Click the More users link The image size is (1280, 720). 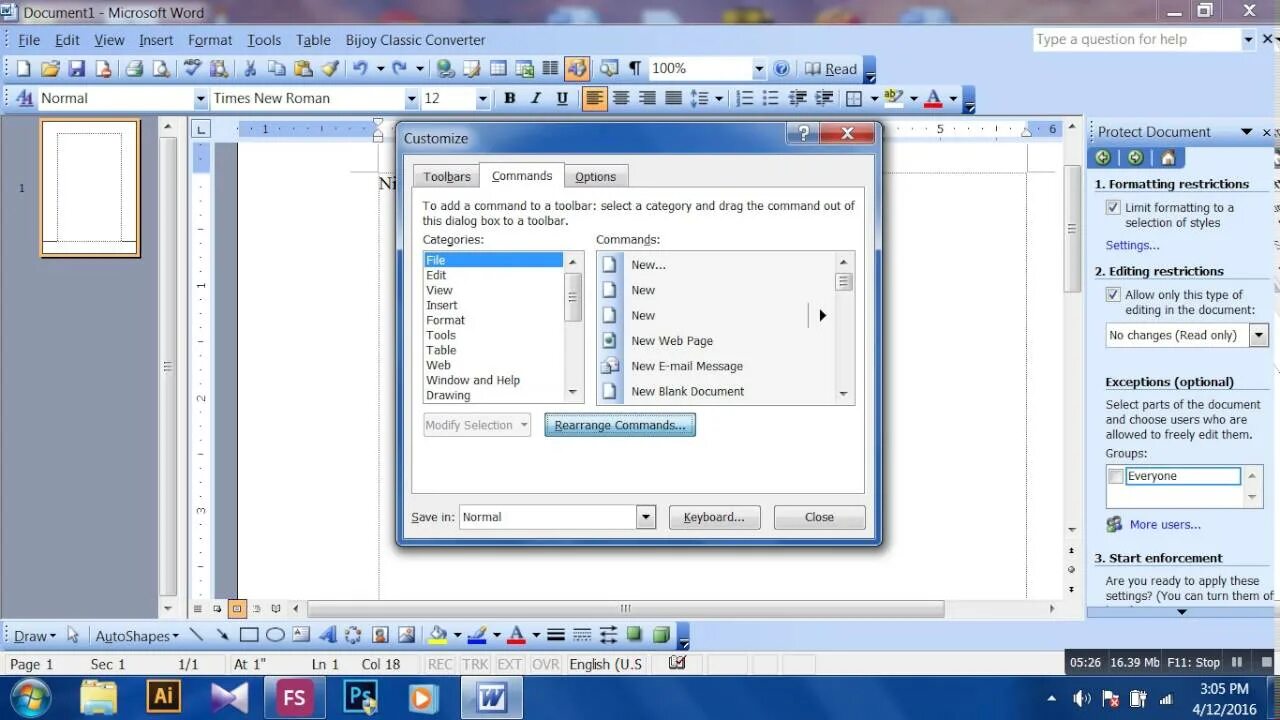point(1165,524)
